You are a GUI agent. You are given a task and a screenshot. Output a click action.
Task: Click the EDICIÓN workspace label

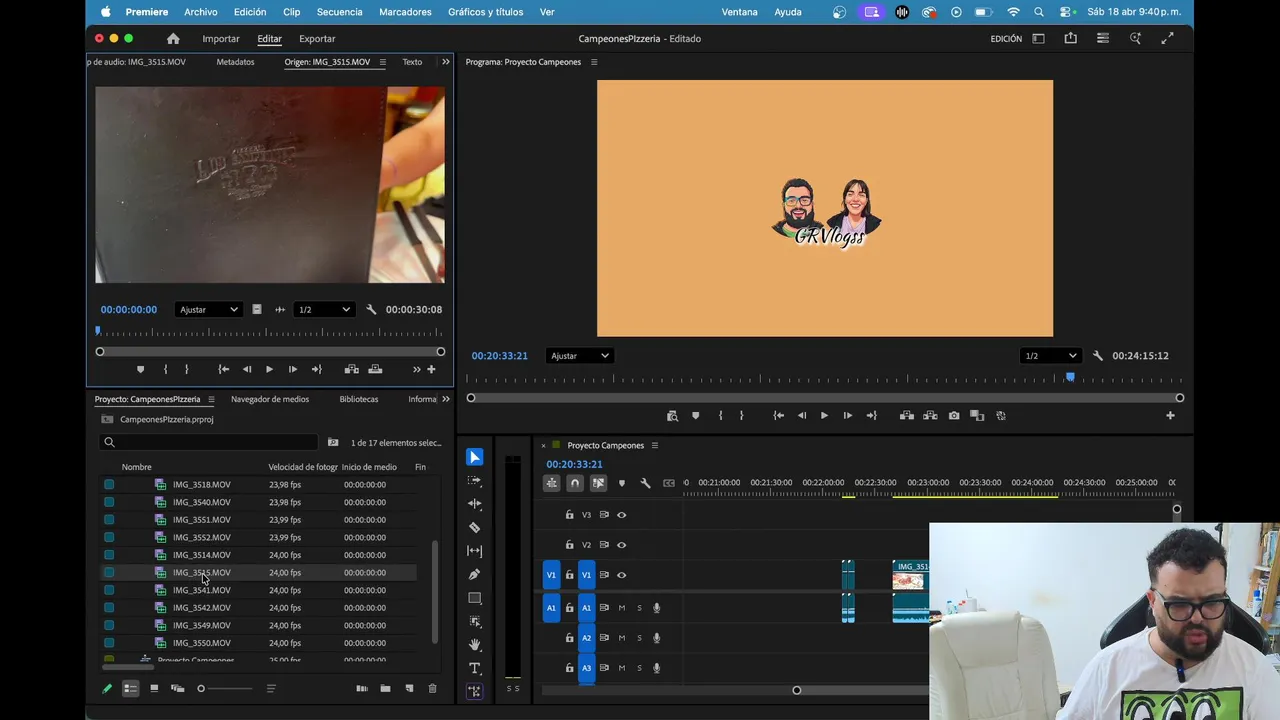coord(1006,39)
